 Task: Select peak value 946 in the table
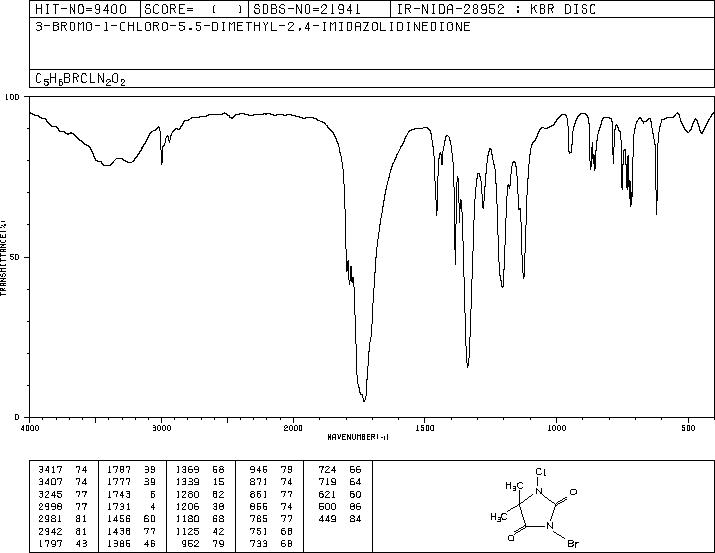[259, 469]
